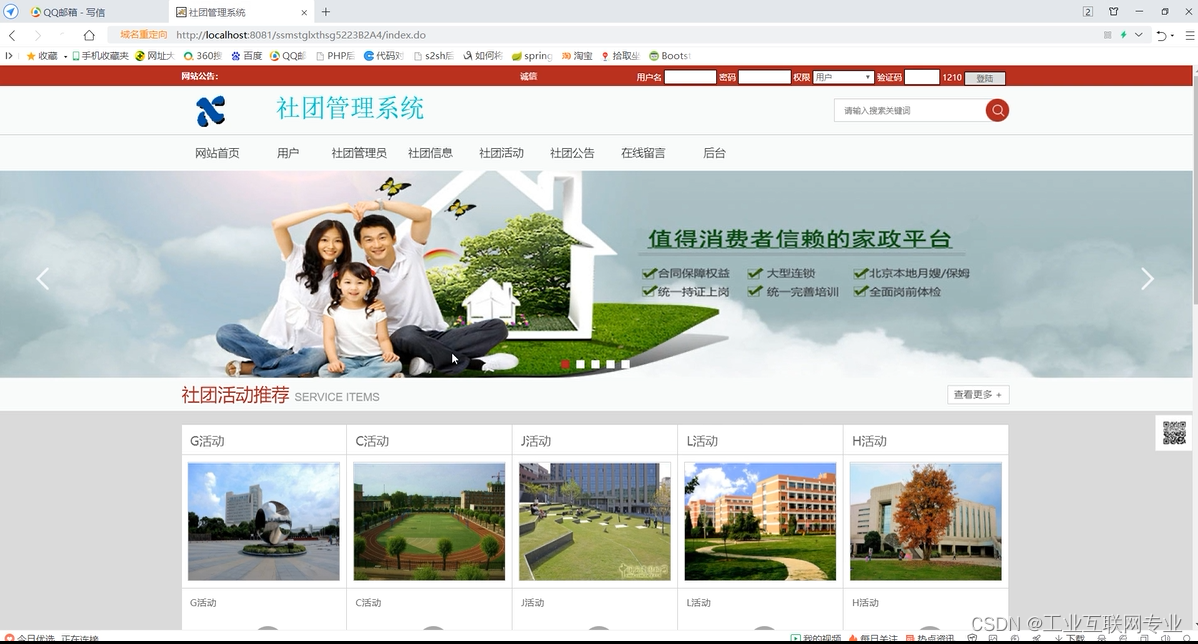Click the green lightning speed-mode icon
This screenshot has width=1198, height=644.
click(1123, 35)
